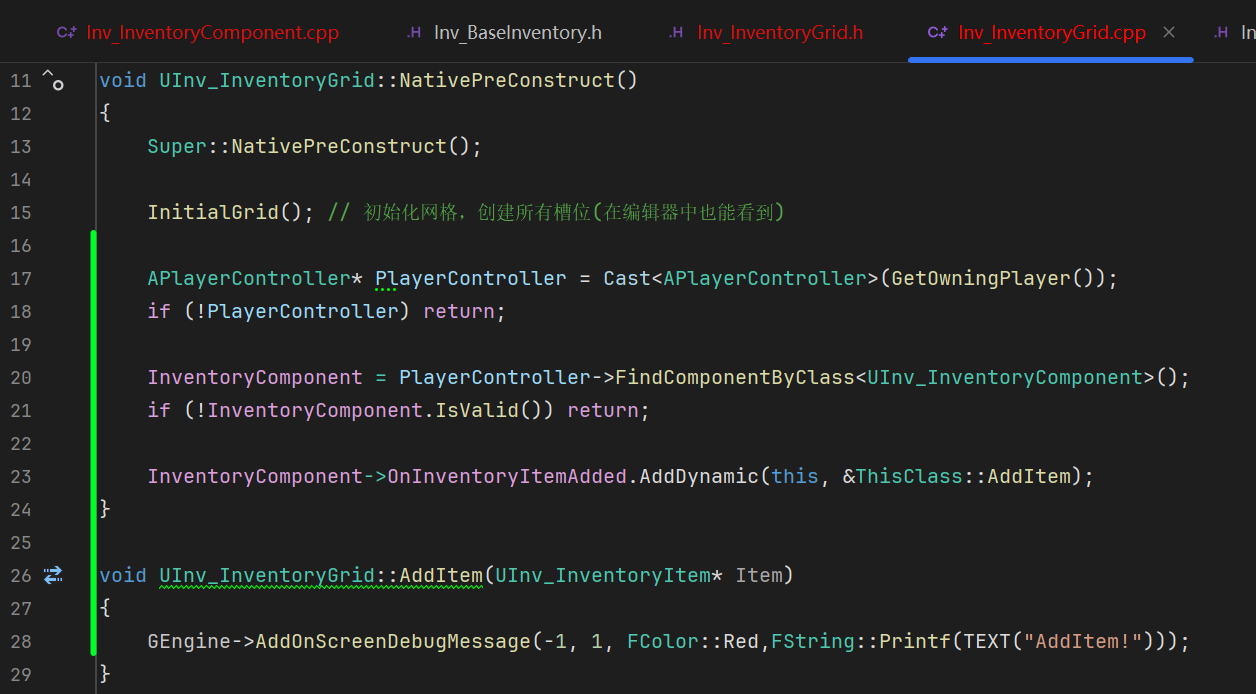
Task: Click line number 23 in the gutter
Action: (21, 476)
